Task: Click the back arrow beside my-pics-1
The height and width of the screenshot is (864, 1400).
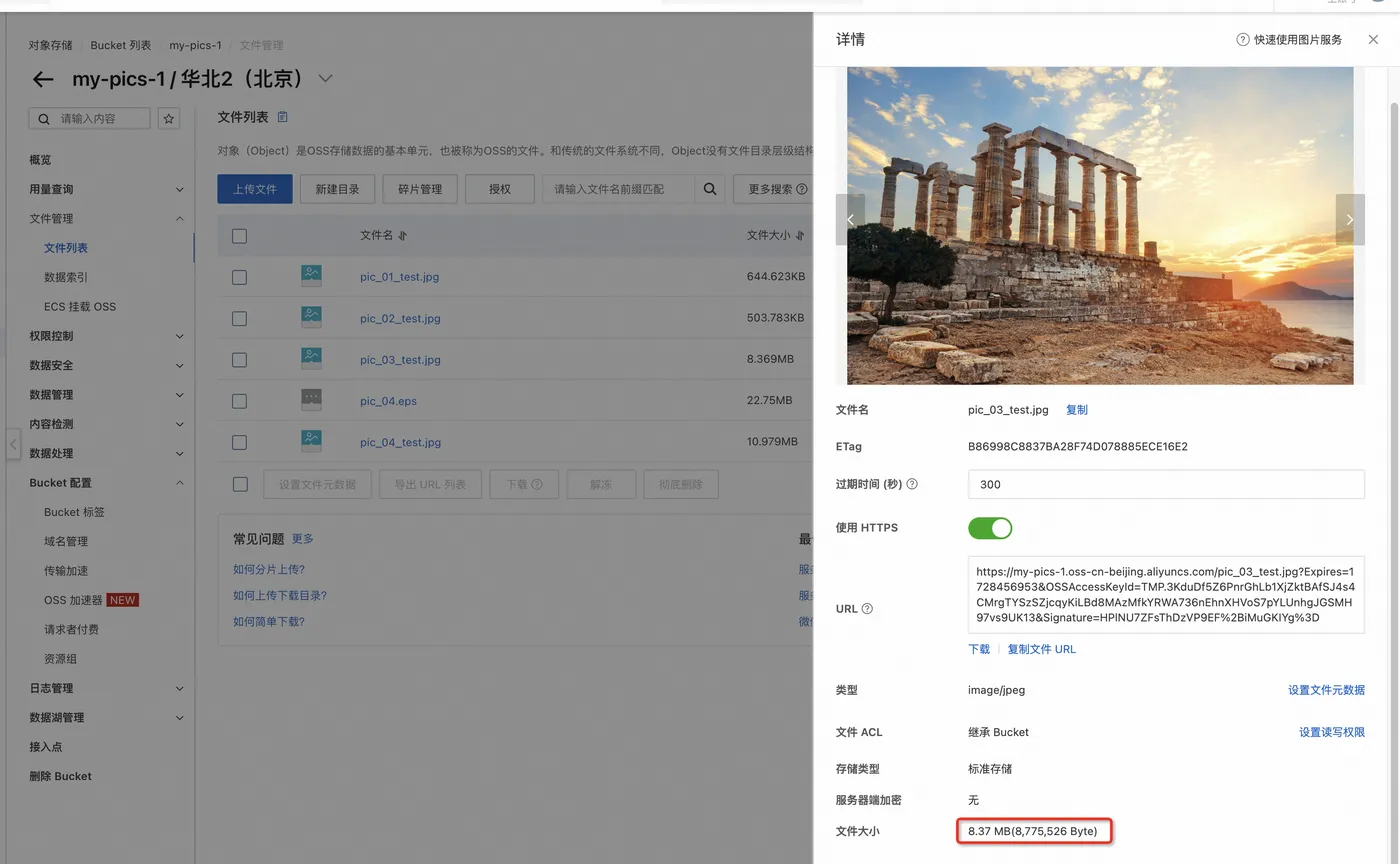Action: tap(42, 79)
